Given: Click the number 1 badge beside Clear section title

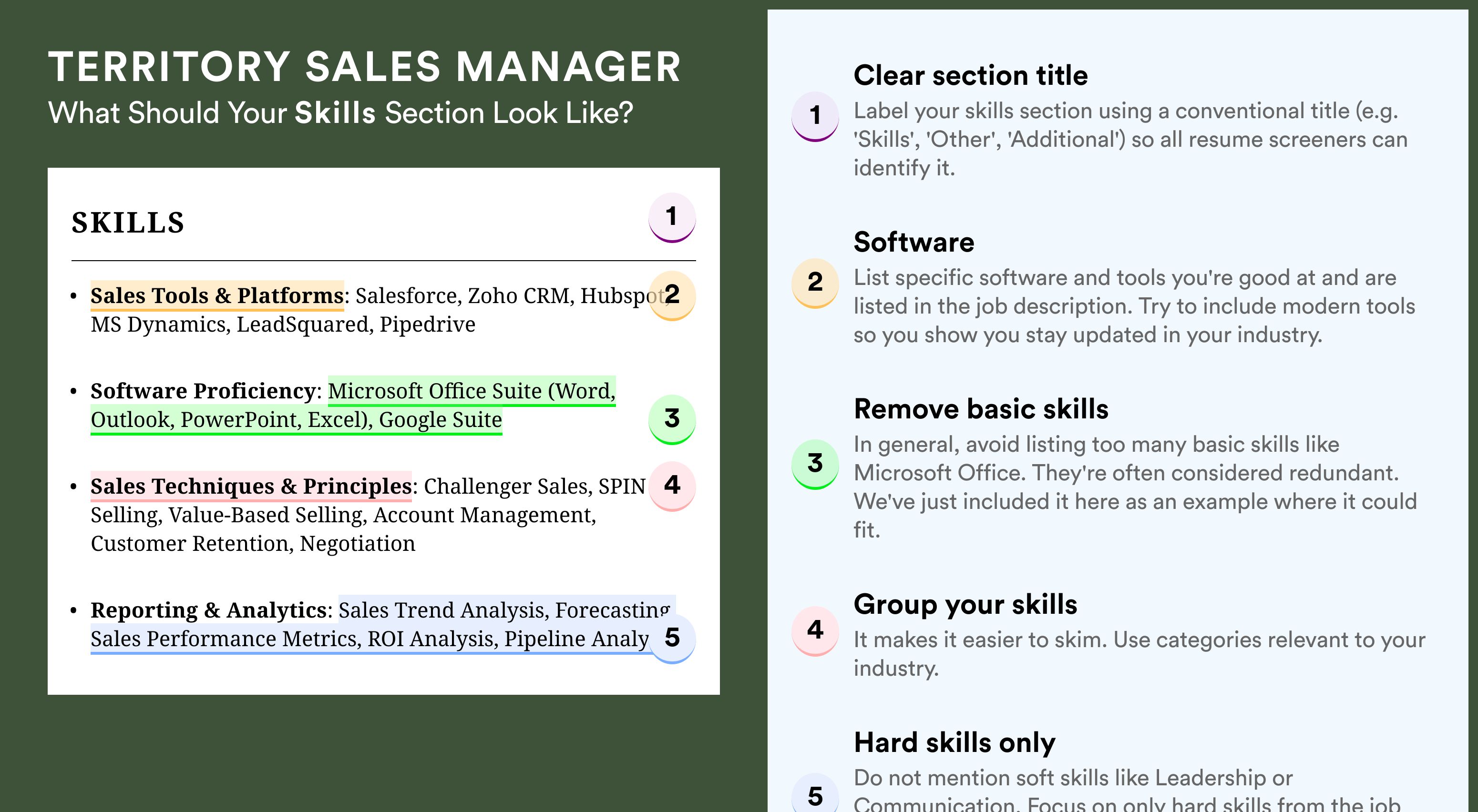Looking at the screenshot, I should 815,116.
